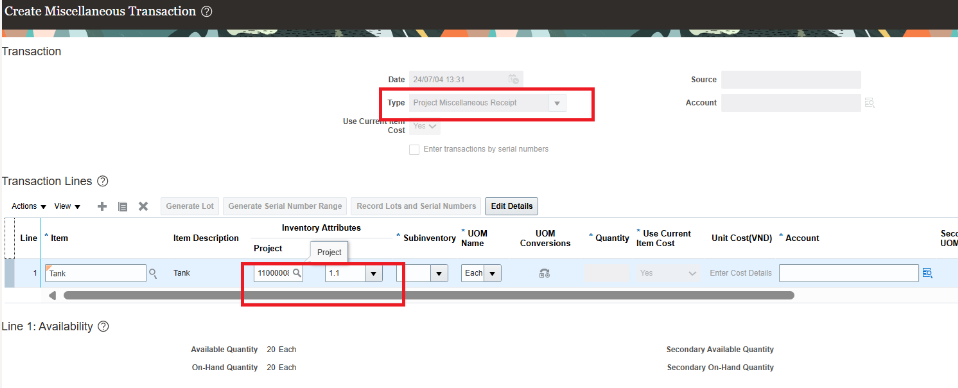958x388 pixels.
Task: Add a new transaction line
Action: pos(103,207)
